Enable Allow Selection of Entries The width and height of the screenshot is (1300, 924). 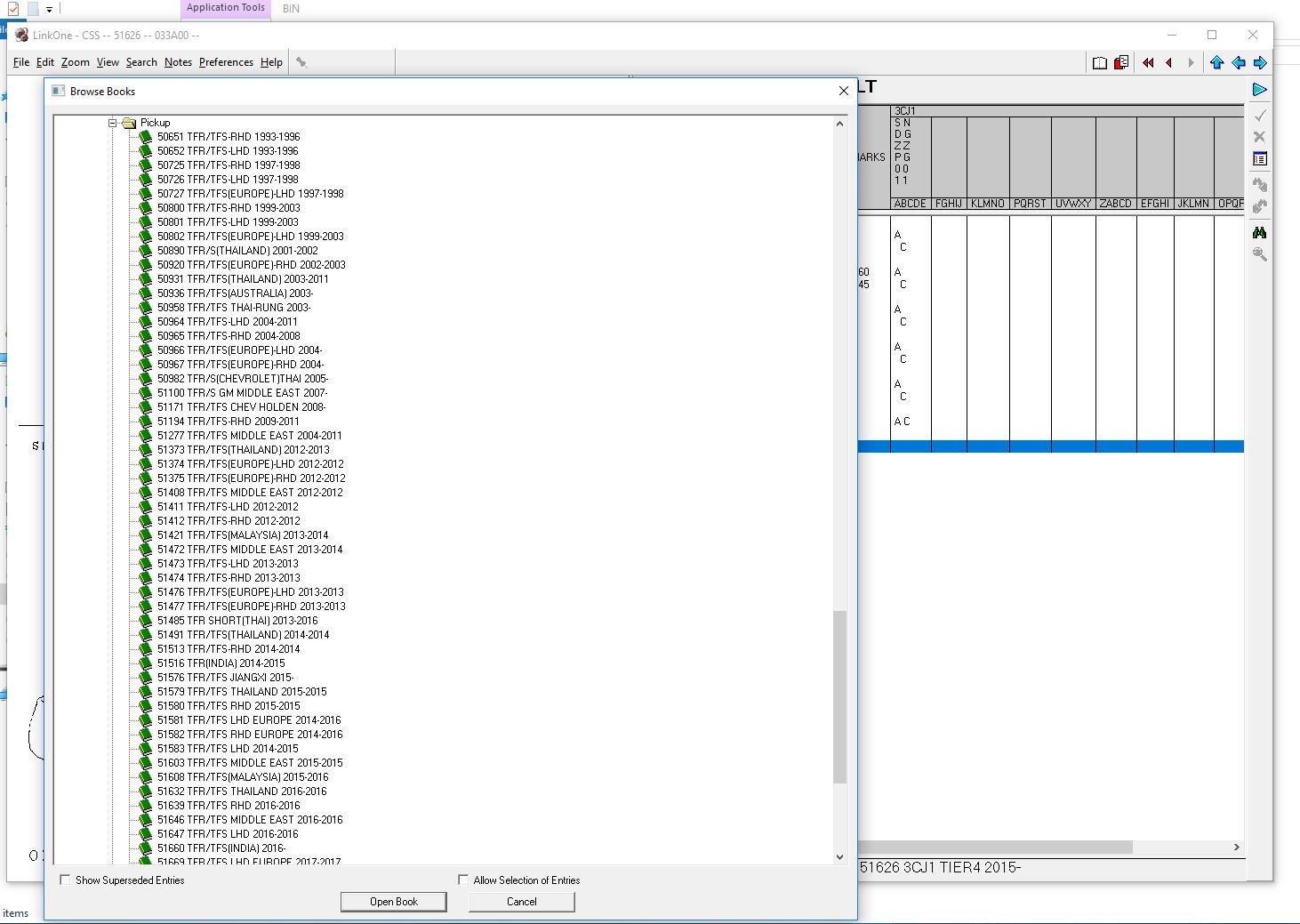click(463, 880)
